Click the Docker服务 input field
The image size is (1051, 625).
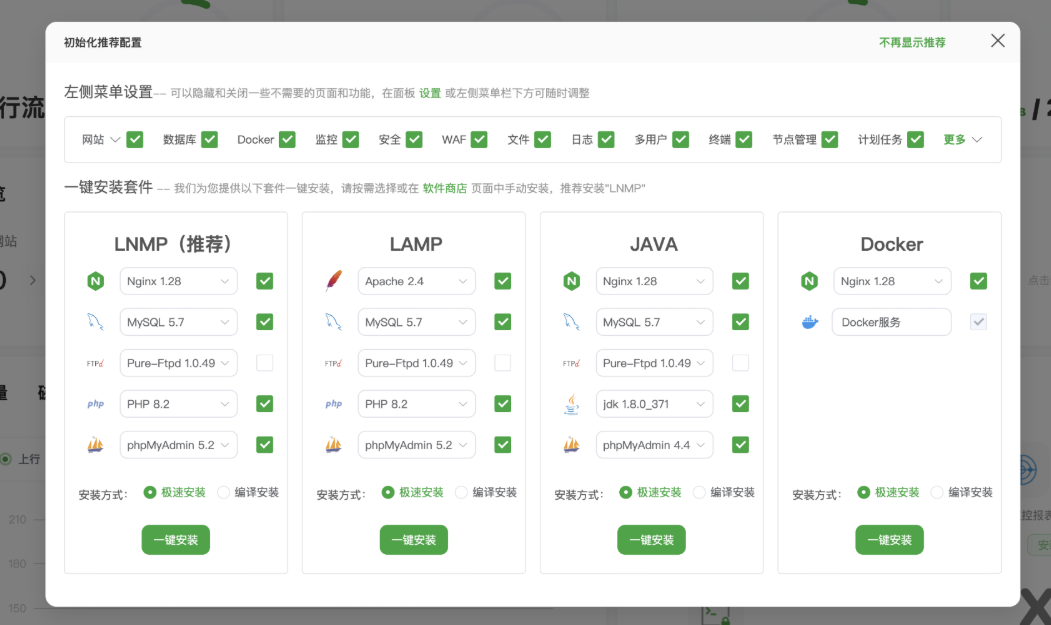tap(891, 322)
